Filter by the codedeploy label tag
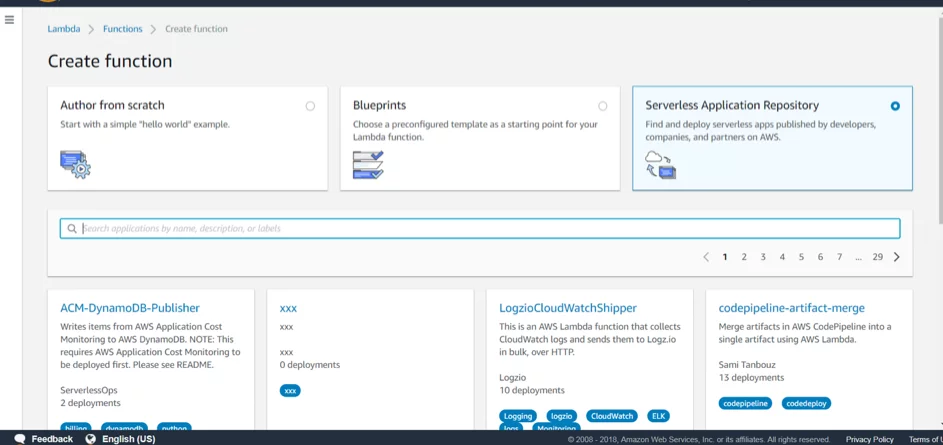 (x=806, y=403)
